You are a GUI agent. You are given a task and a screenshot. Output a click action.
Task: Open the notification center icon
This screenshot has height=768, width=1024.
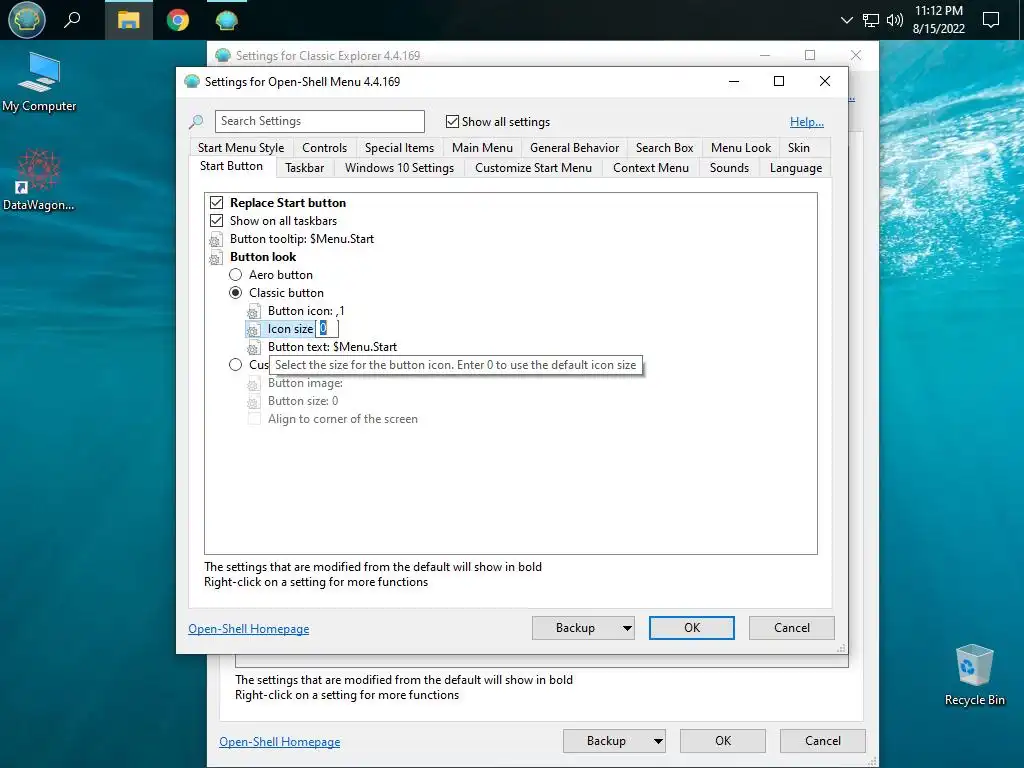click(991, 20)
